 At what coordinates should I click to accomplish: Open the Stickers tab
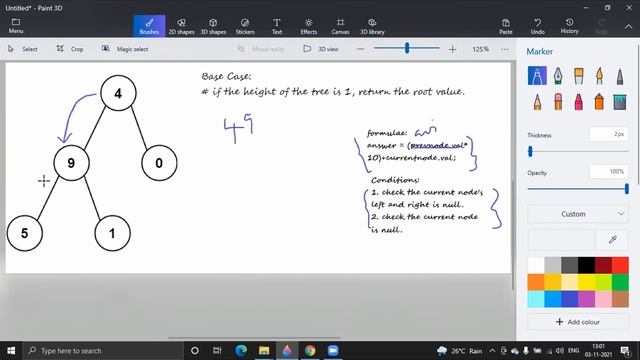(x=245, y=26)
